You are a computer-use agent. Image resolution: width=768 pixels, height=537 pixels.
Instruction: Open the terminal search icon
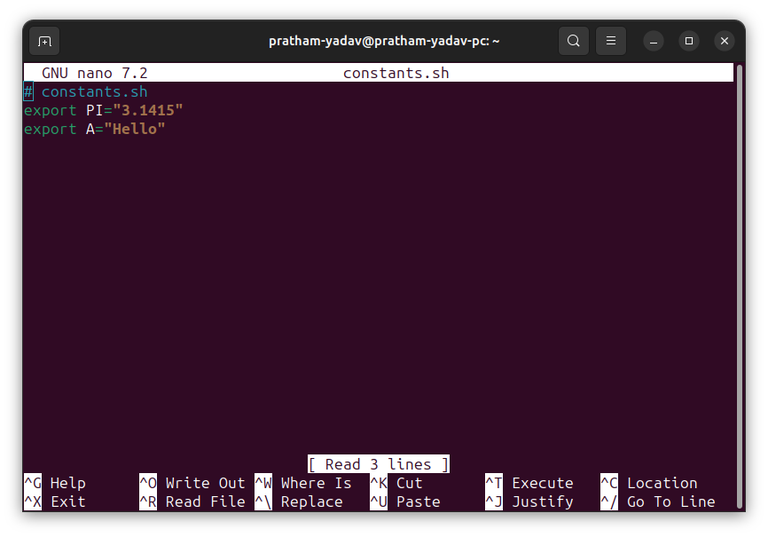coord(574,41)
